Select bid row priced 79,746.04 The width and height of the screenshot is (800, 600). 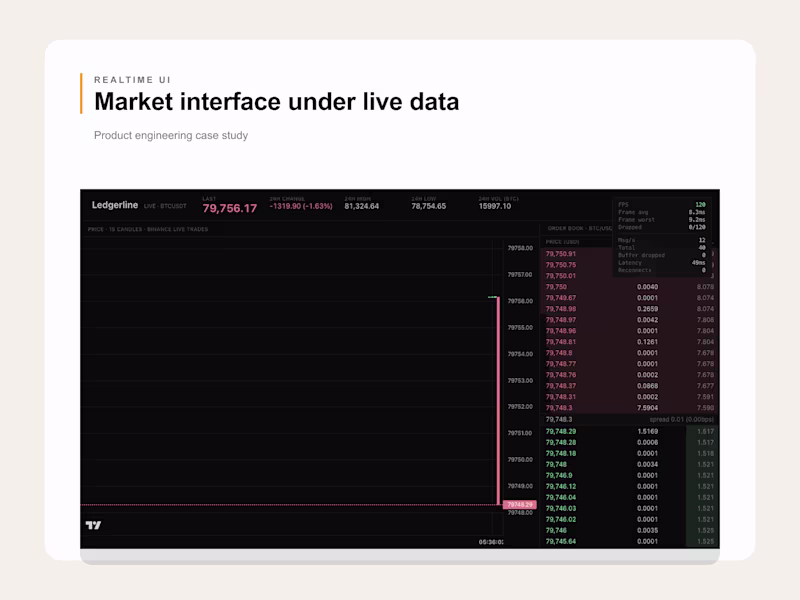630,497
